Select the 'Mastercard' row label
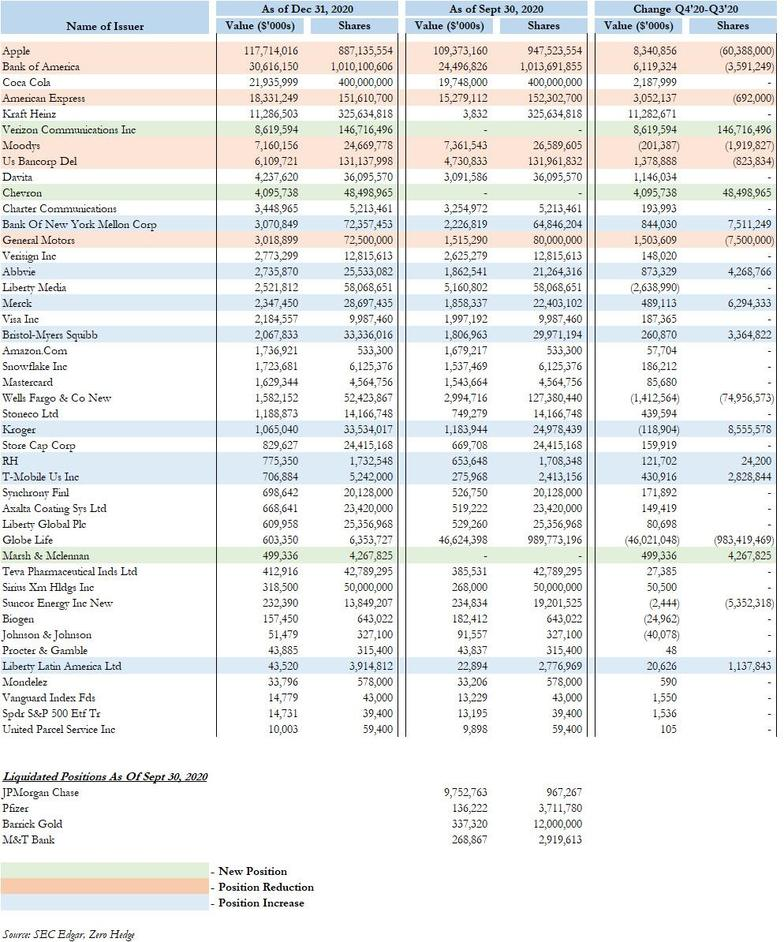784x942 pixels. pos(28,382)
